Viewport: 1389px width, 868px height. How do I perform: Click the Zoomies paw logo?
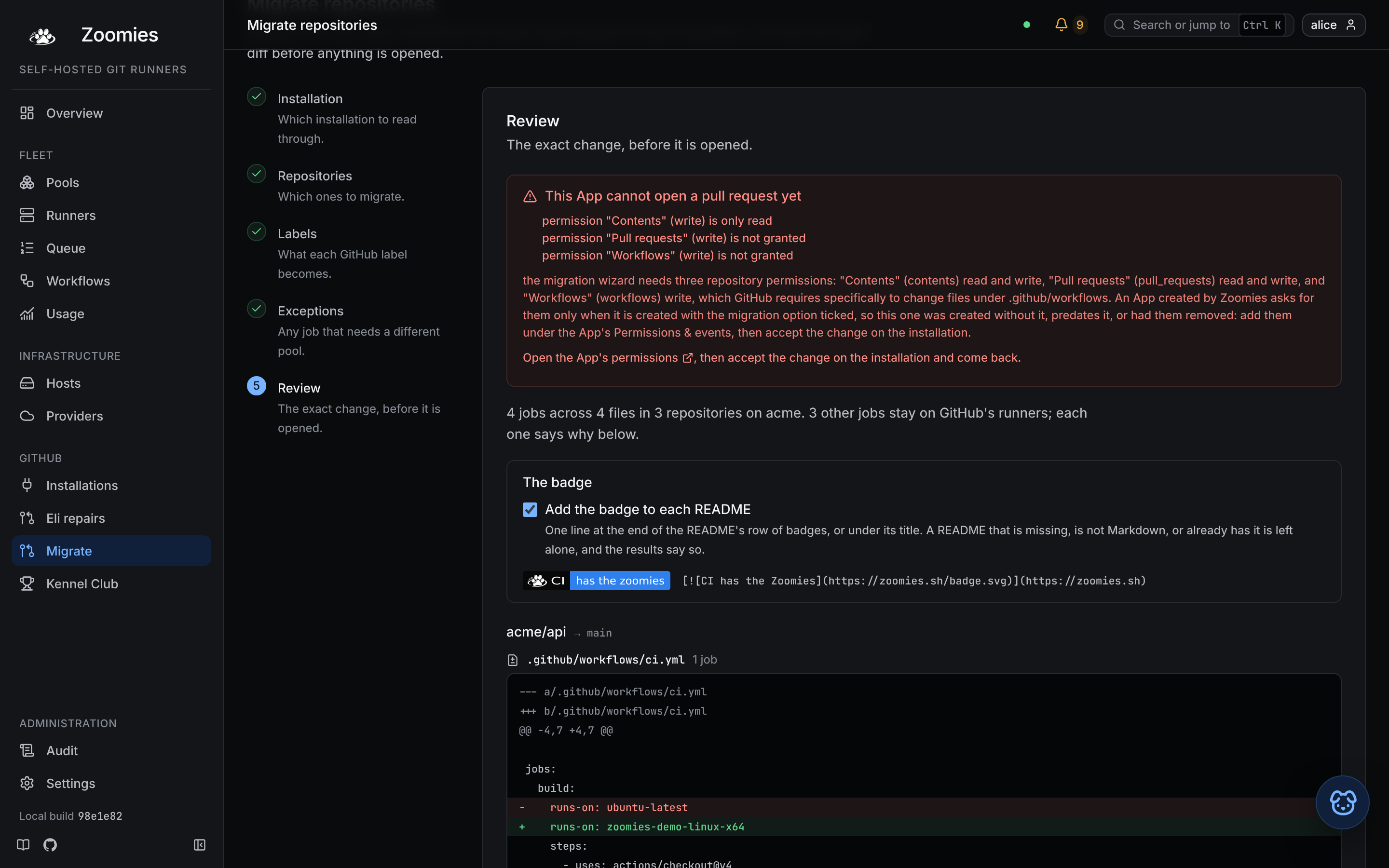(42, 36)
